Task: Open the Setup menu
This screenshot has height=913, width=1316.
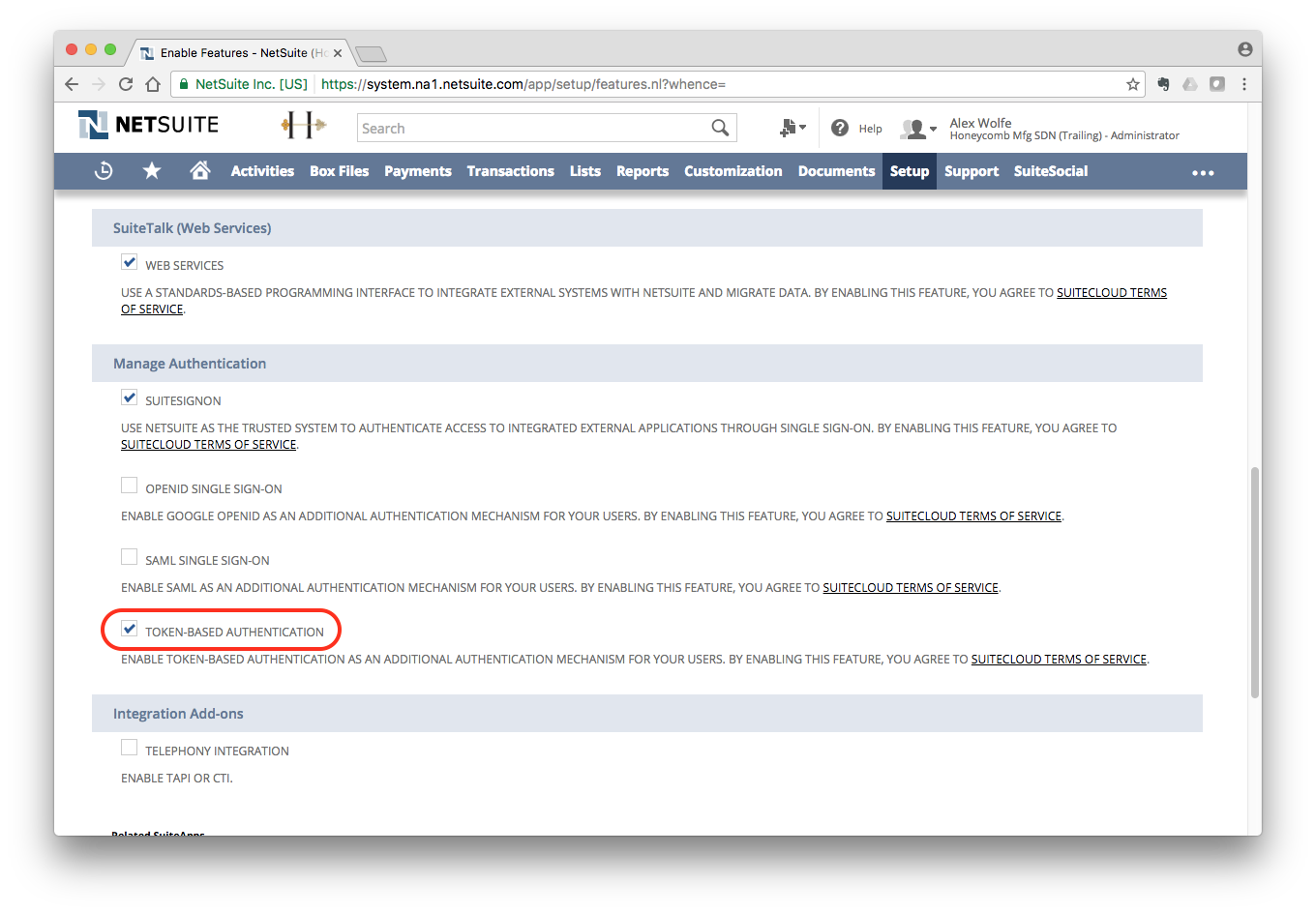Action: (x=910, y=171)
